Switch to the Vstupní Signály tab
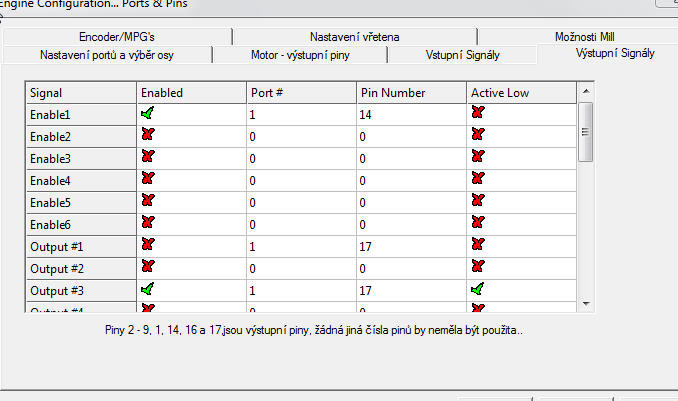 coord(462,54)
